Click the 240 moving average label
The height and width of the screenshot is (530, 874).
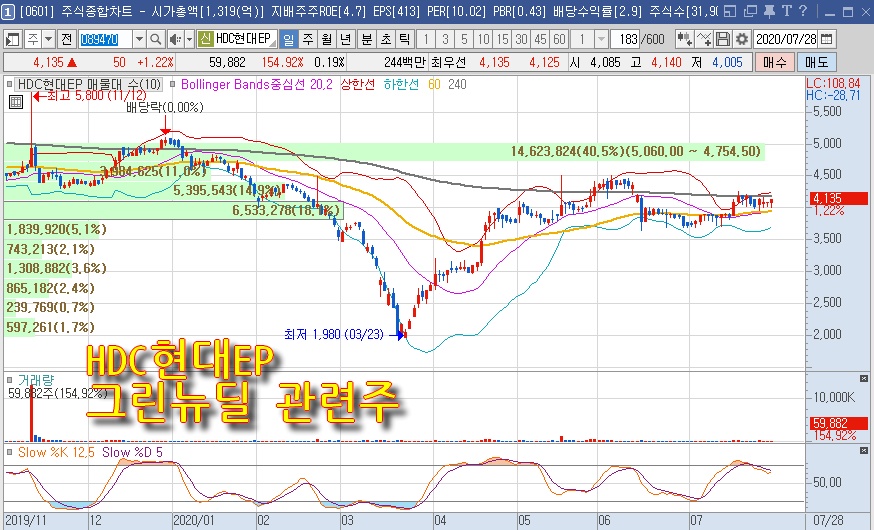[x=457, y=84]
